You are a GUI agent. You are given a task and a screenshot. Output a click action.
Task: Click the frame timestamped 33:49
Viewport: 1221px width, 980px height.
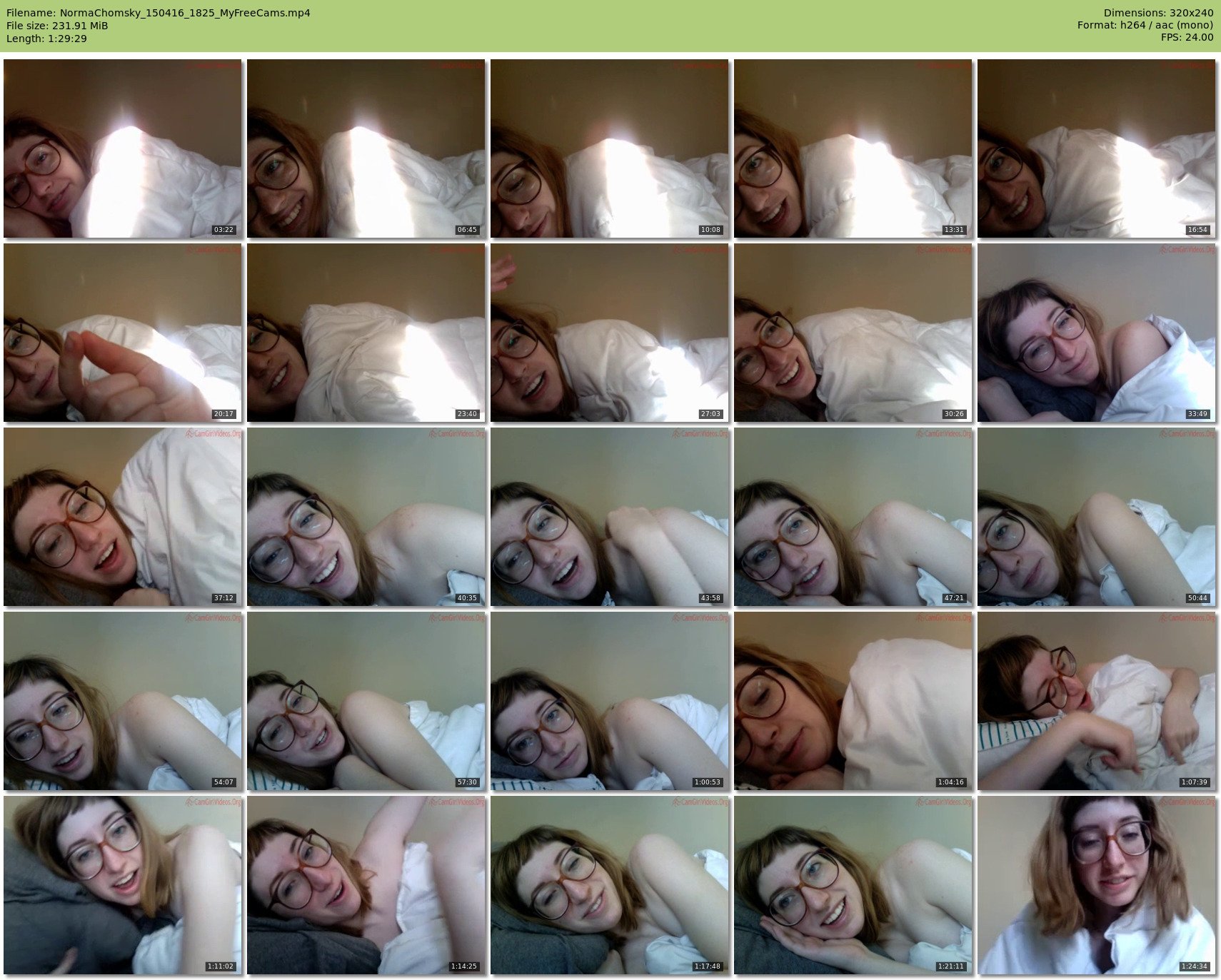coord(1096,333)
